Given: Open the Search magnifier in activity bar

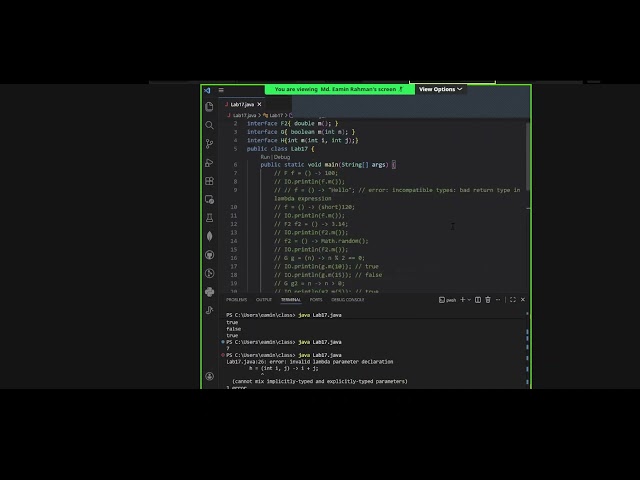Looking at the screenshot, I should (209, 125).
